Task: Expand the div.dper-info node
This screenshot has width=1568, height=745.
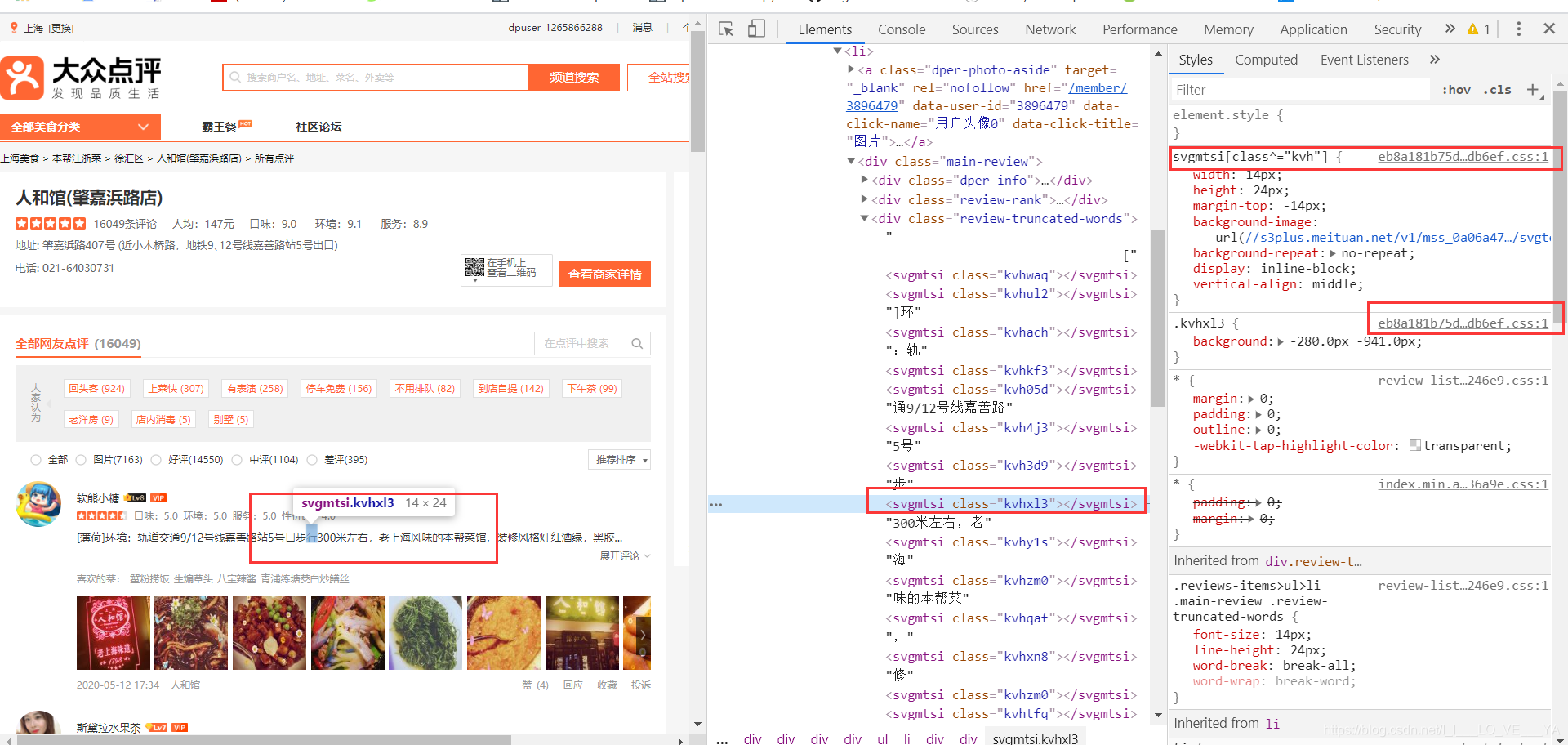Action: 865,180
